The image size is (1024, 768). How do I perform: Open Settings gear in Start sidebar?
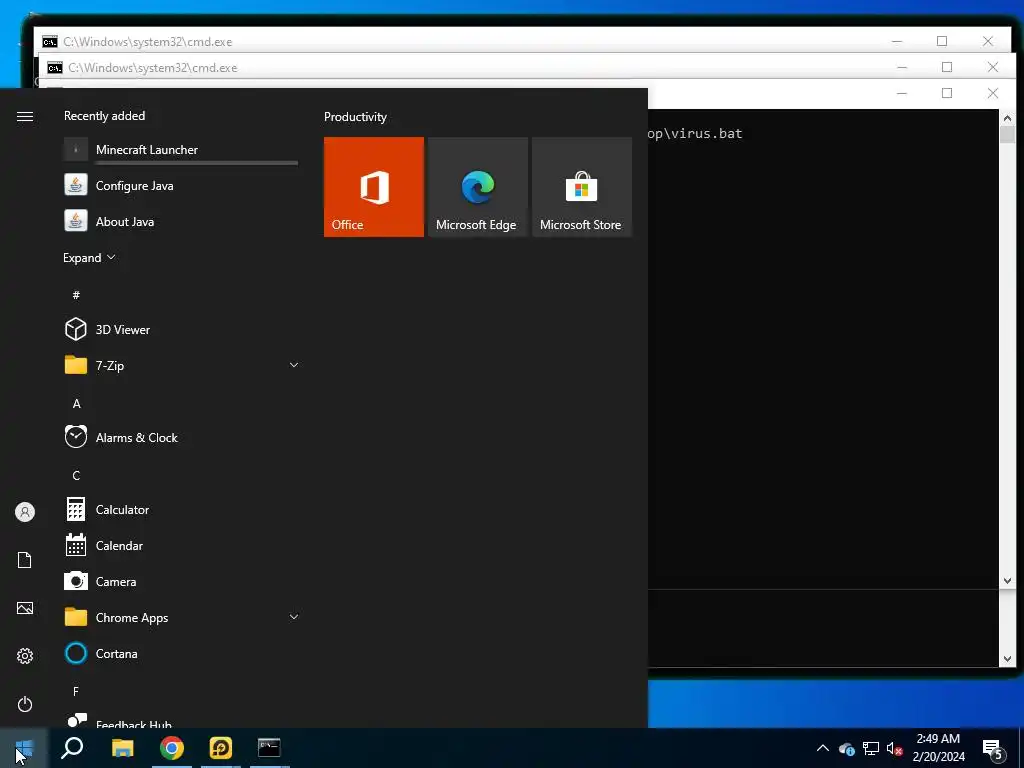25,656
